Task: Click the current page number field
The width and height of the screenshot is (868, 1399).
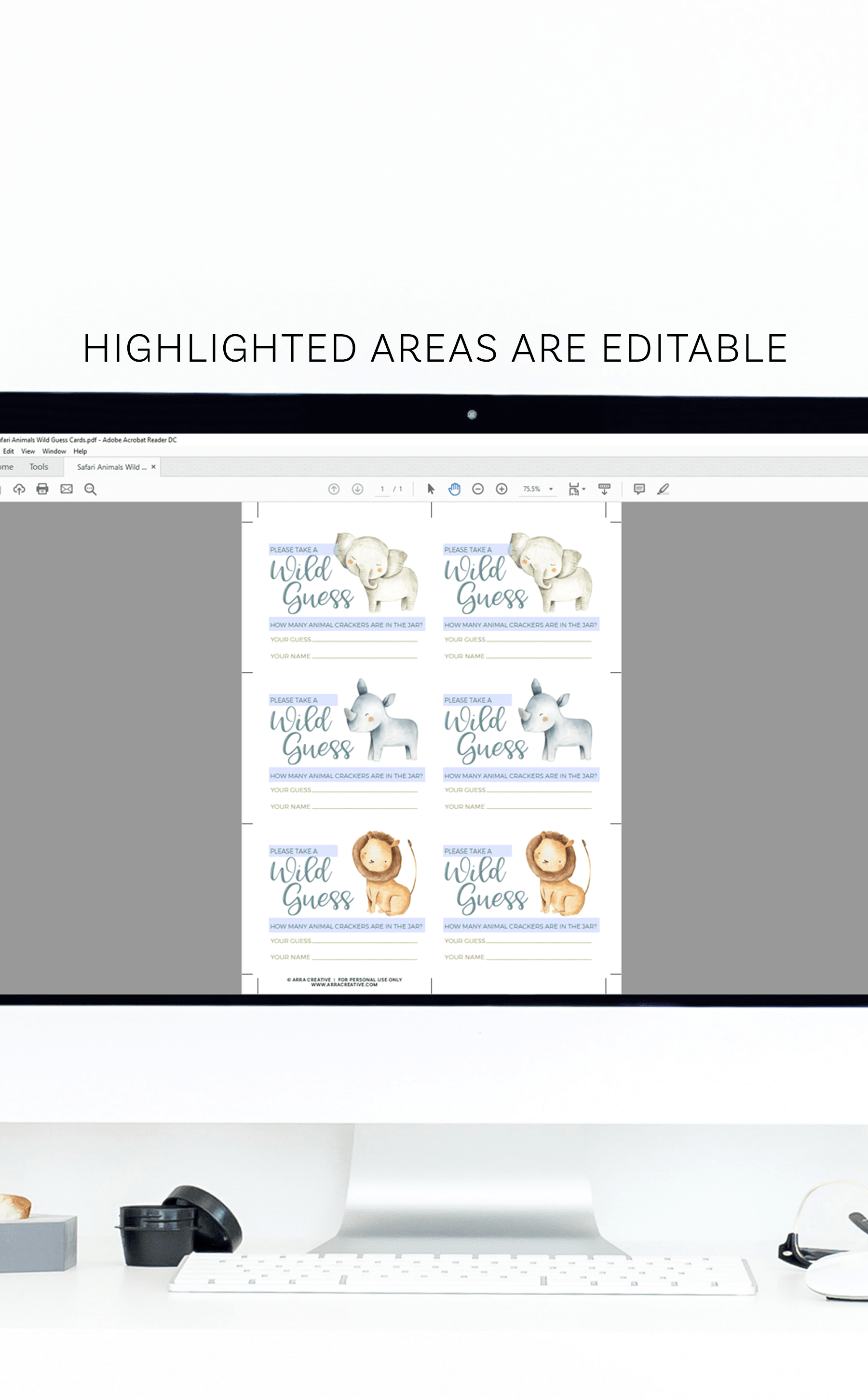Action: (x=382, y=489)
